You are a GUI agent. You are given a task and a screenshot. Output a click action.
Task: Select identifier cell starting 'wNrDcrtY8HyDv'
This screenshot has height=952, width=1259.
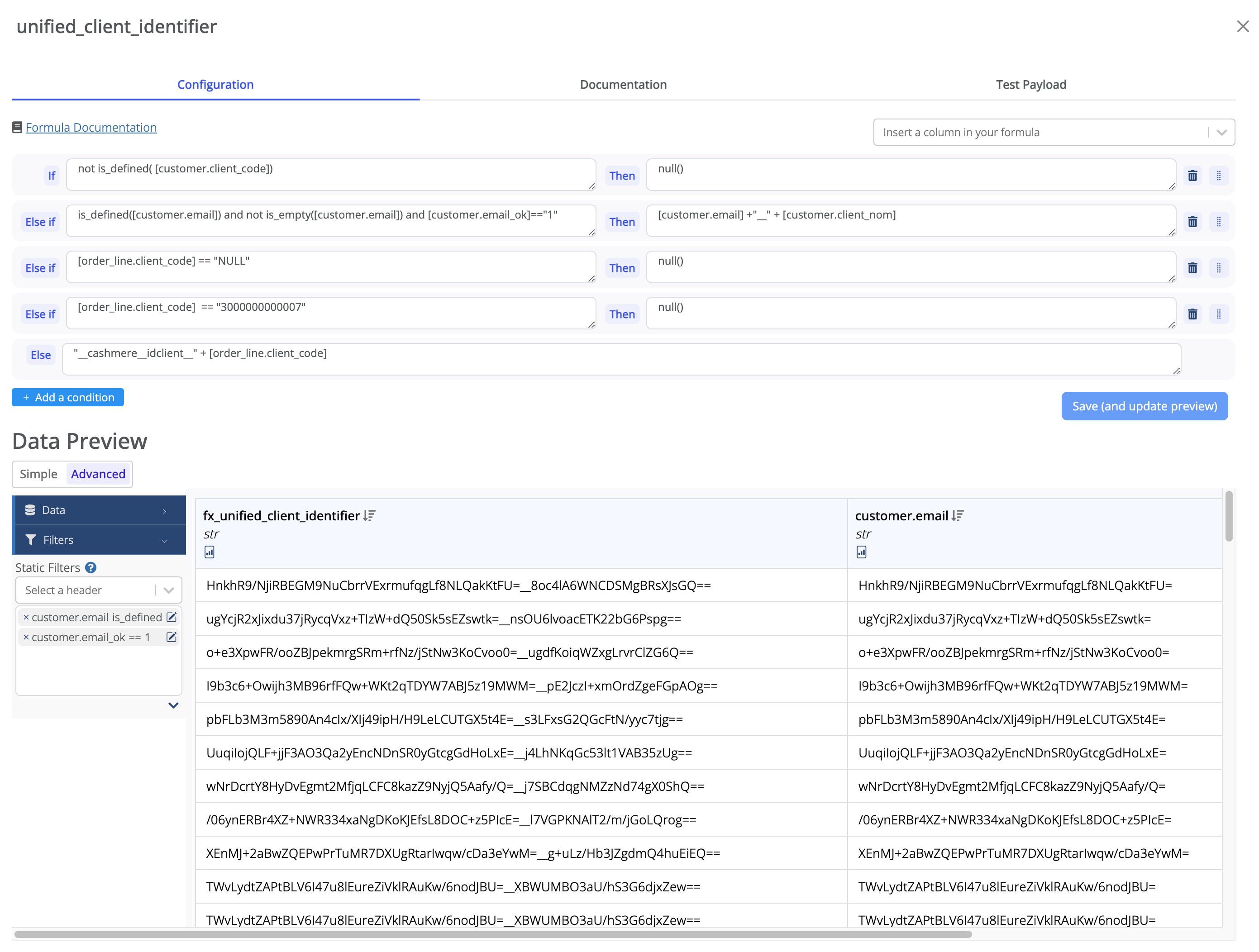tap(521, 786)
